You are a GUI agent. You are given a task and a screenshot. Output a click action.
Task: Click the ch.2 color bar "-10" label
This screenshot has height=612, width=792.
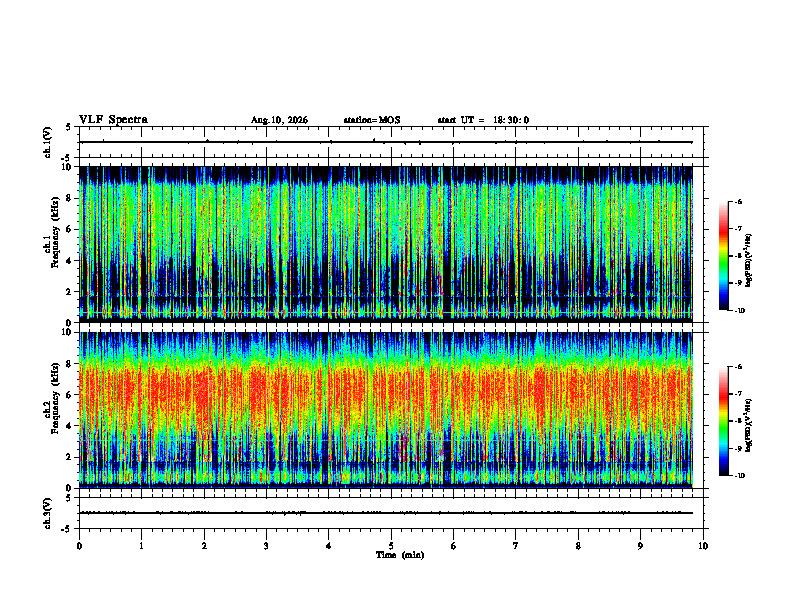tap(739, 476)
